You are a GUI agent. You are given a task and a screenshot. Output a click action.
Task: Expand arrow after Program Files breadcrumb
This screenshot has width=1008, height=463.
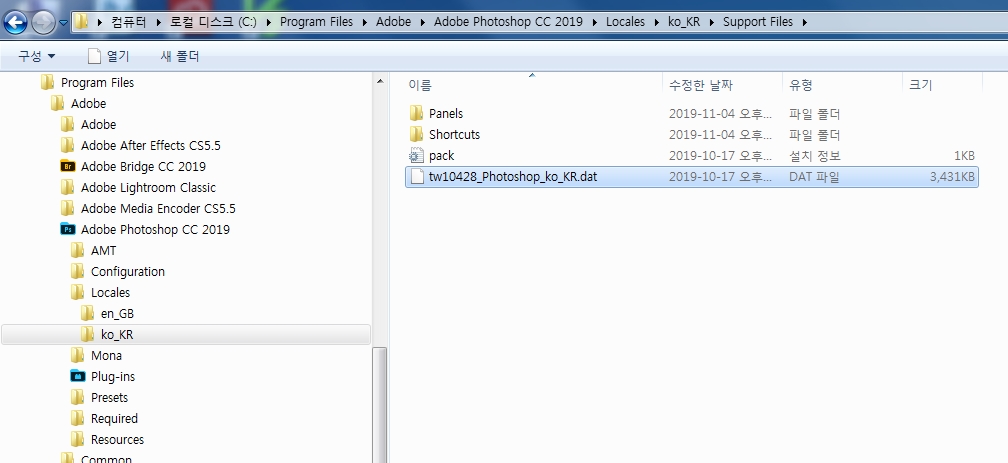pyautogui.click(x=364, y=22)
